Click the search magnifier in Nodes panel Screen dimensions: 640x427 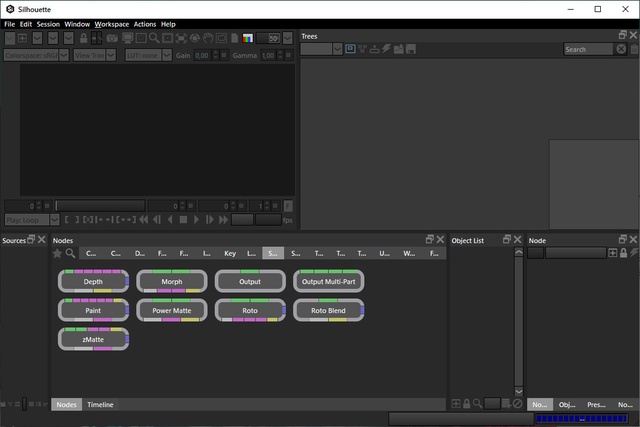click(x=69, y=254)
